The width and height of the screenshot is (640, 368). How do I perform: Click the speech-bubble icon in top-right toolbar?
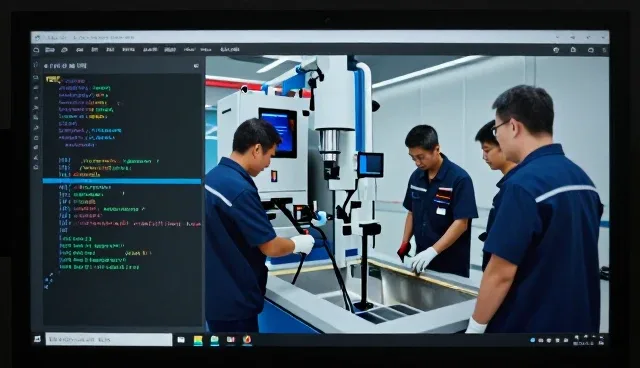pos(591,50)
